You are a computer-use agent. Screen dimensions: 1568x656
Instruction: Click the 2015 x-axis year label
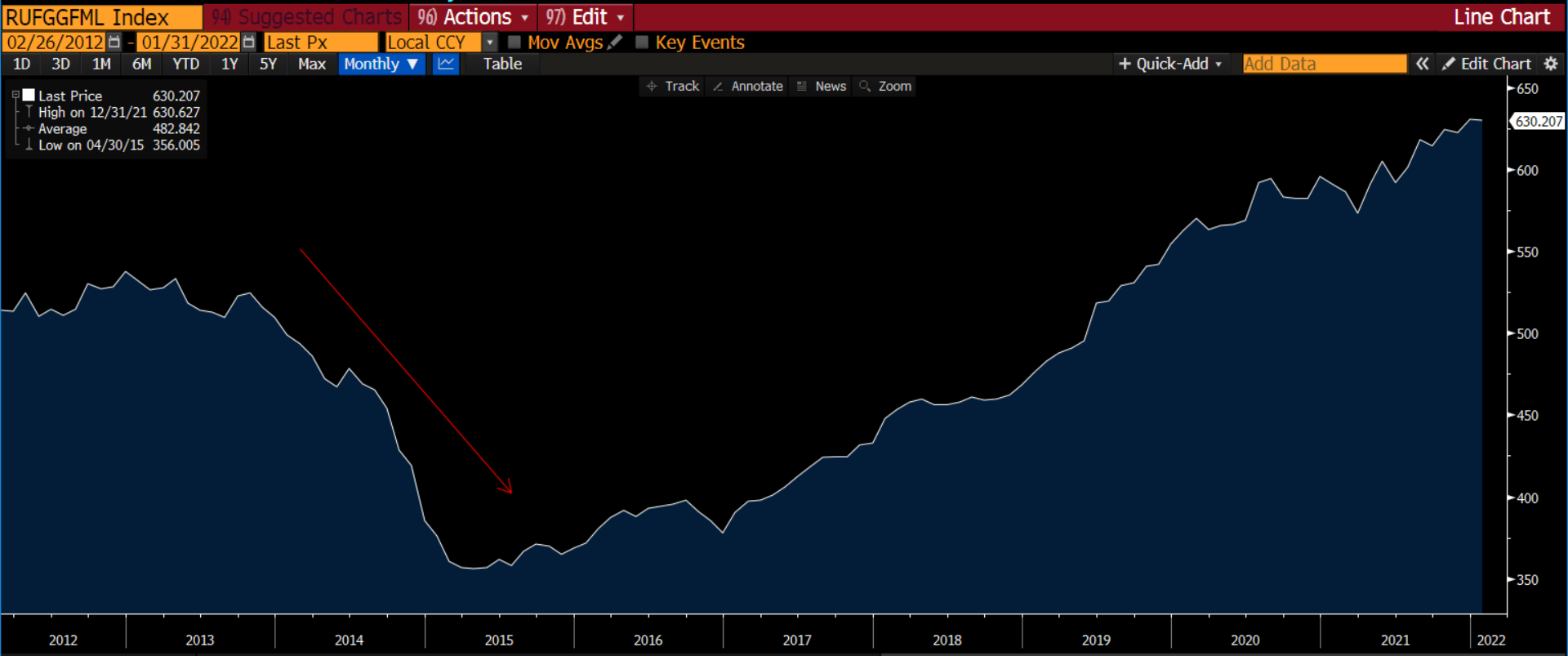click(499, 640)
